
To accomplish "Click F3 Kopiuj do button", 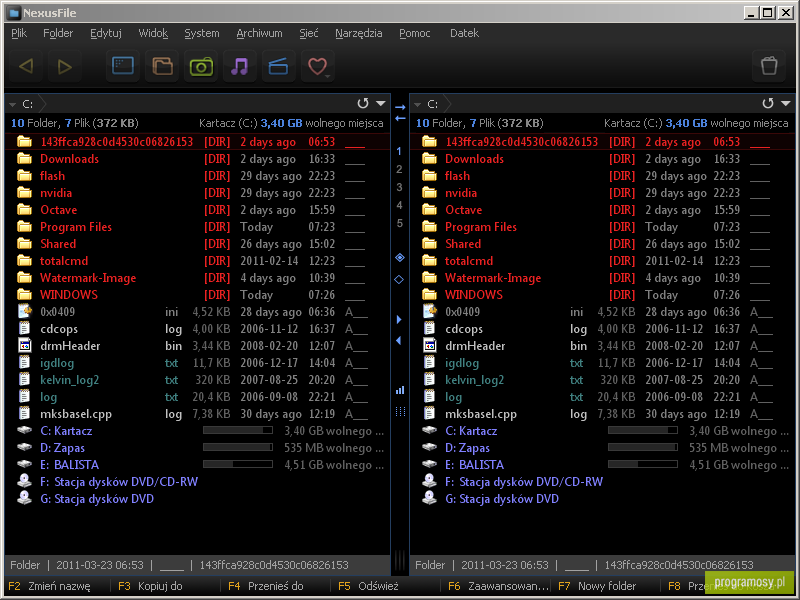I will point(150,586).
